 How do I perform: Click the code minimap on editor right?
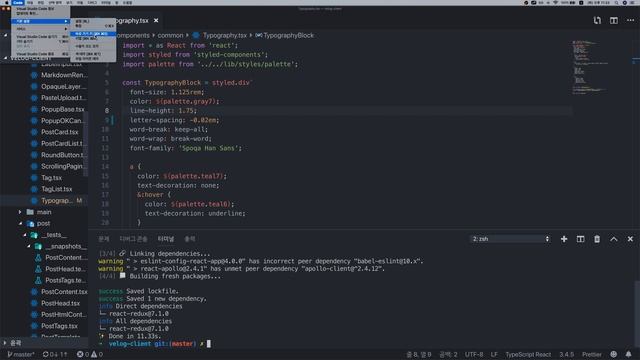pos(590,67)
